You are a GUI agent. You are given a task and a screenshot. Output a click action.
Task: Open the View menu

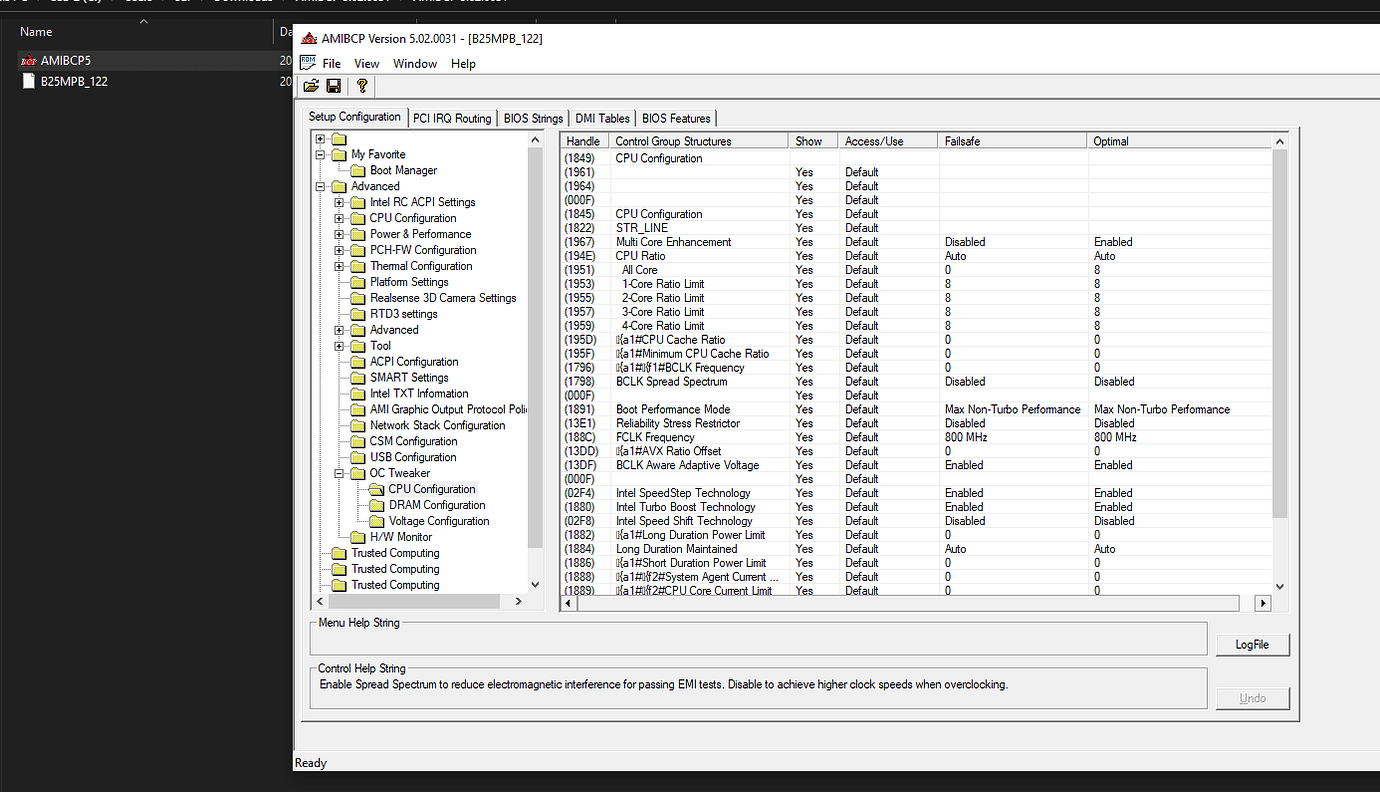366,63
